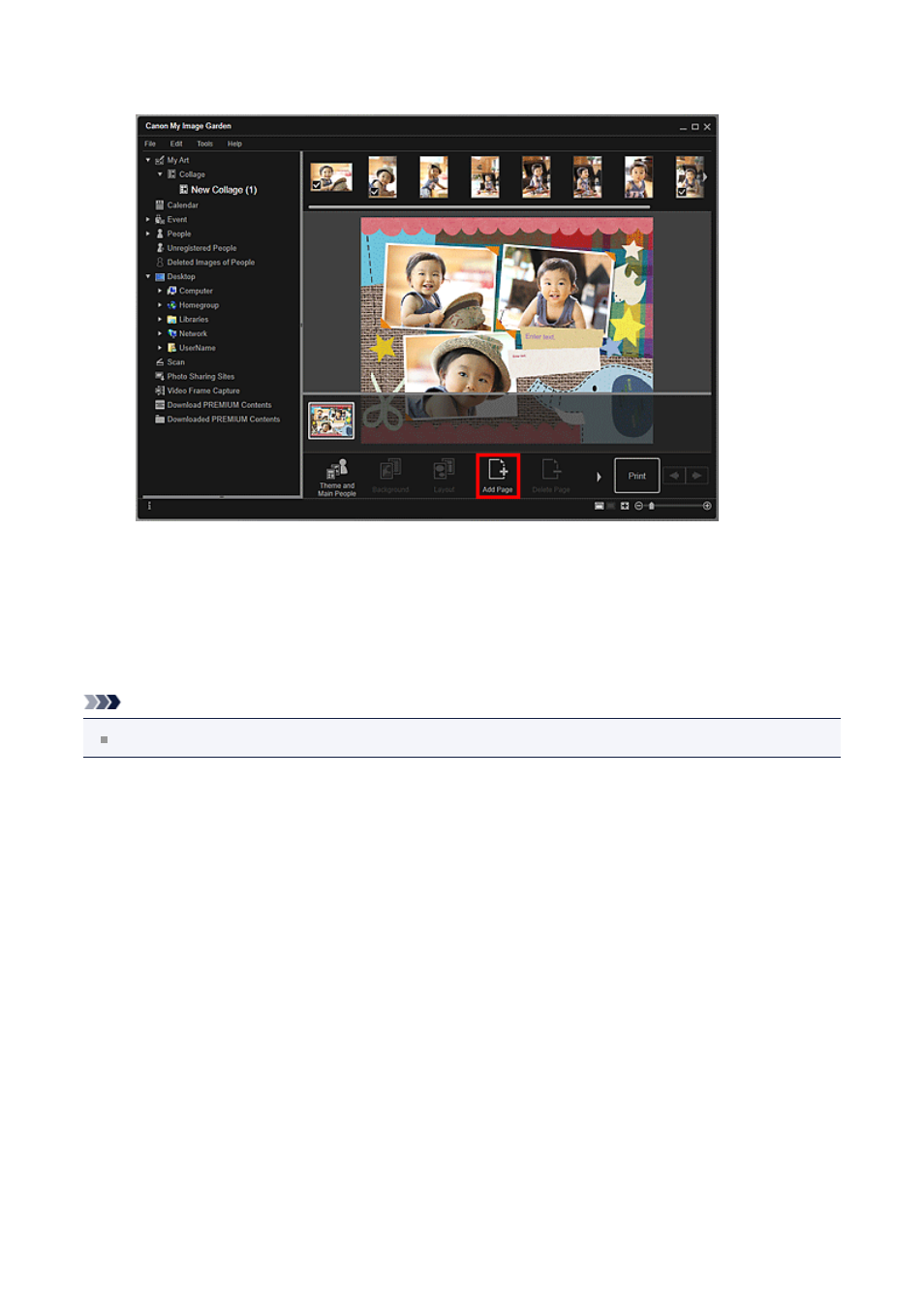The width and height of the screenshot is (924, 1308).
Task: Click the zoom out minus icon
Action: (638, 506)
